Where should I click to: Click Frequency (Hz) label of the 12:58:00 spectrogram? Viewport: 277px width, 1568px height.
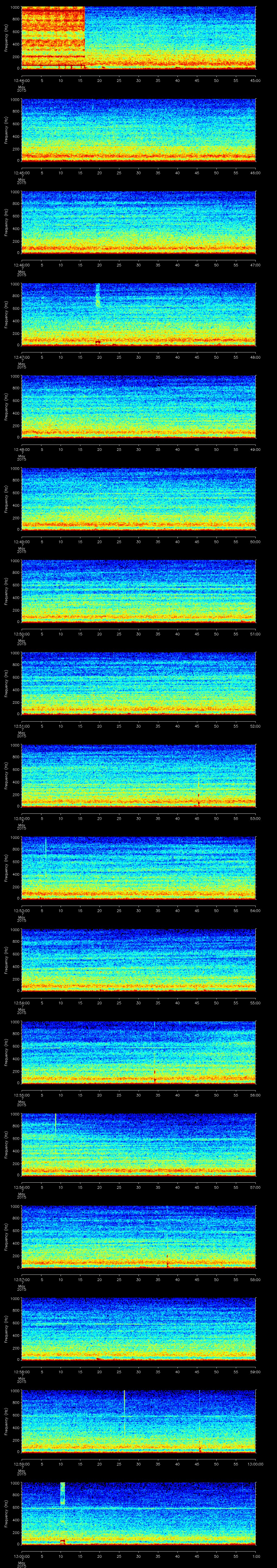click(x=6, y=1329)
